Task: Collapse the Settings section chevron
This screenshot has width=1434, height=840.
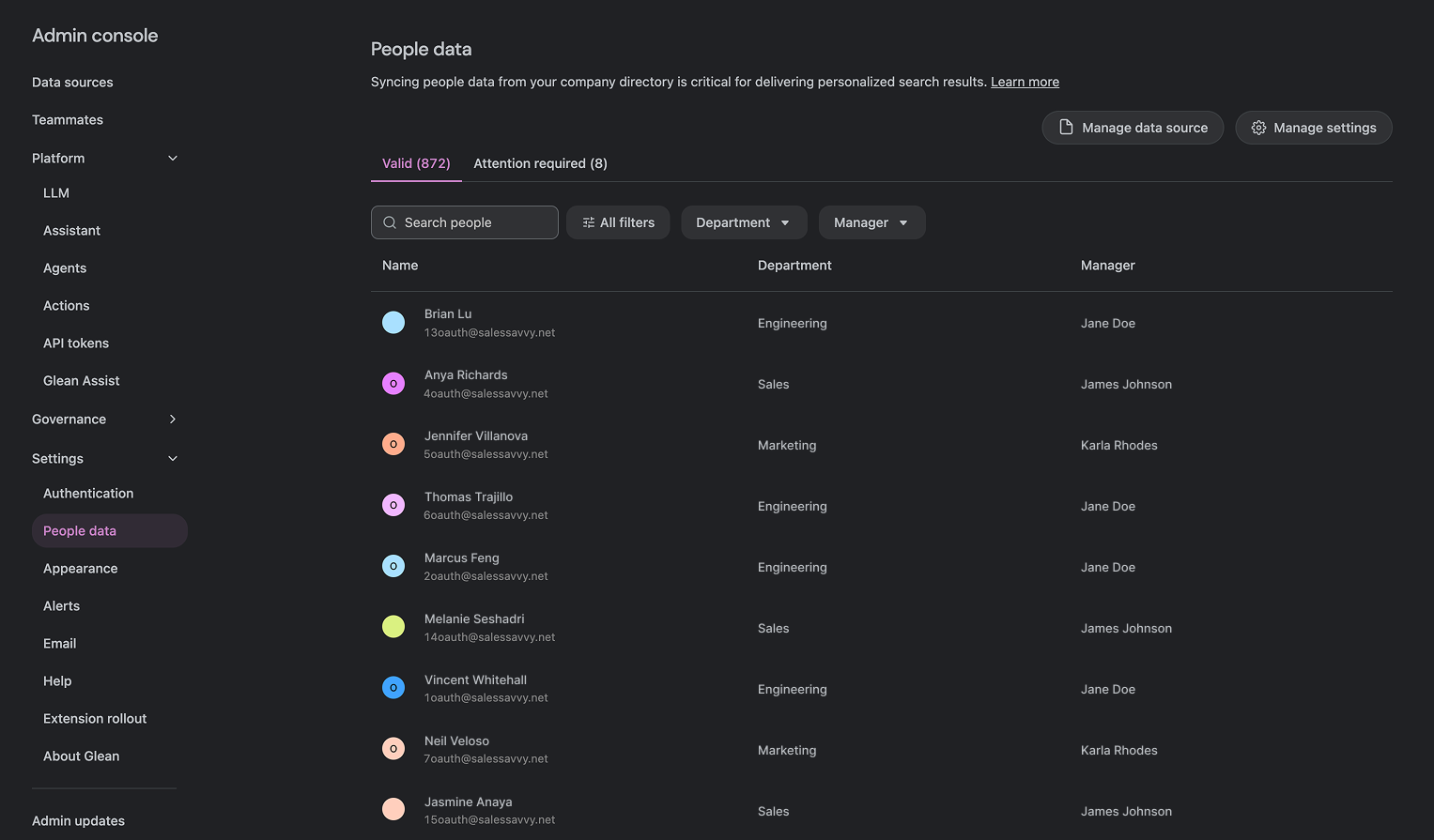Action: click(x=173, y=459)
